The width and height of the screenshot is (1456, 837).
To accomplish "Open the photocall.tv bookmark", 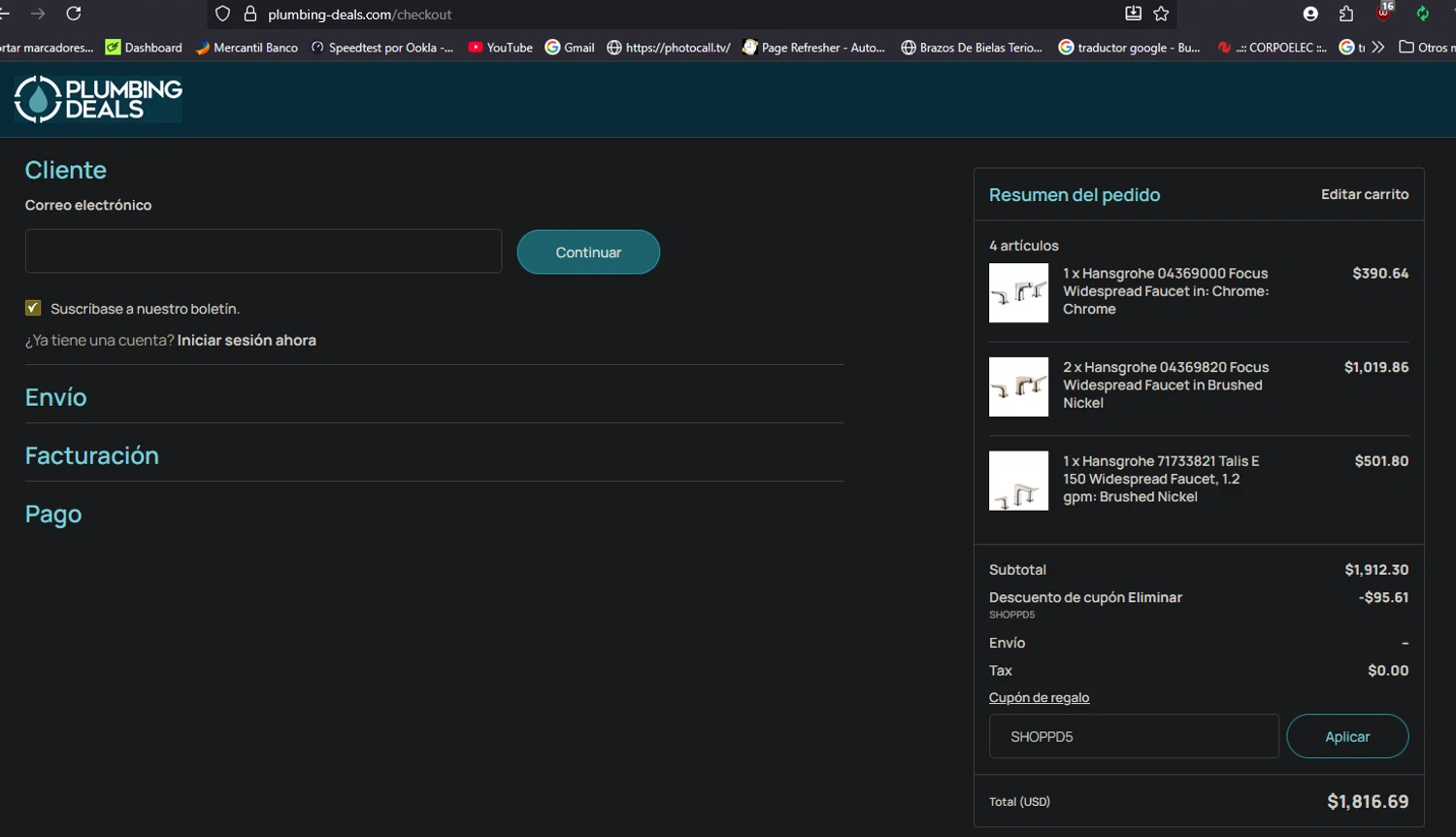I will tap(669, 47).
